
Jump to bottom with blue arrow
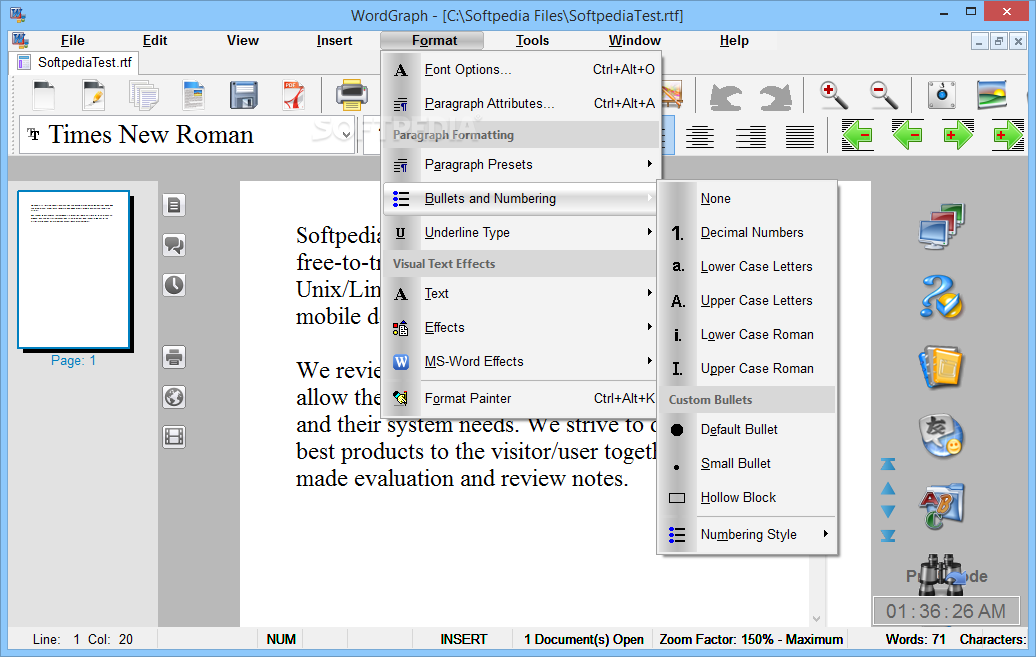[888, 535]
